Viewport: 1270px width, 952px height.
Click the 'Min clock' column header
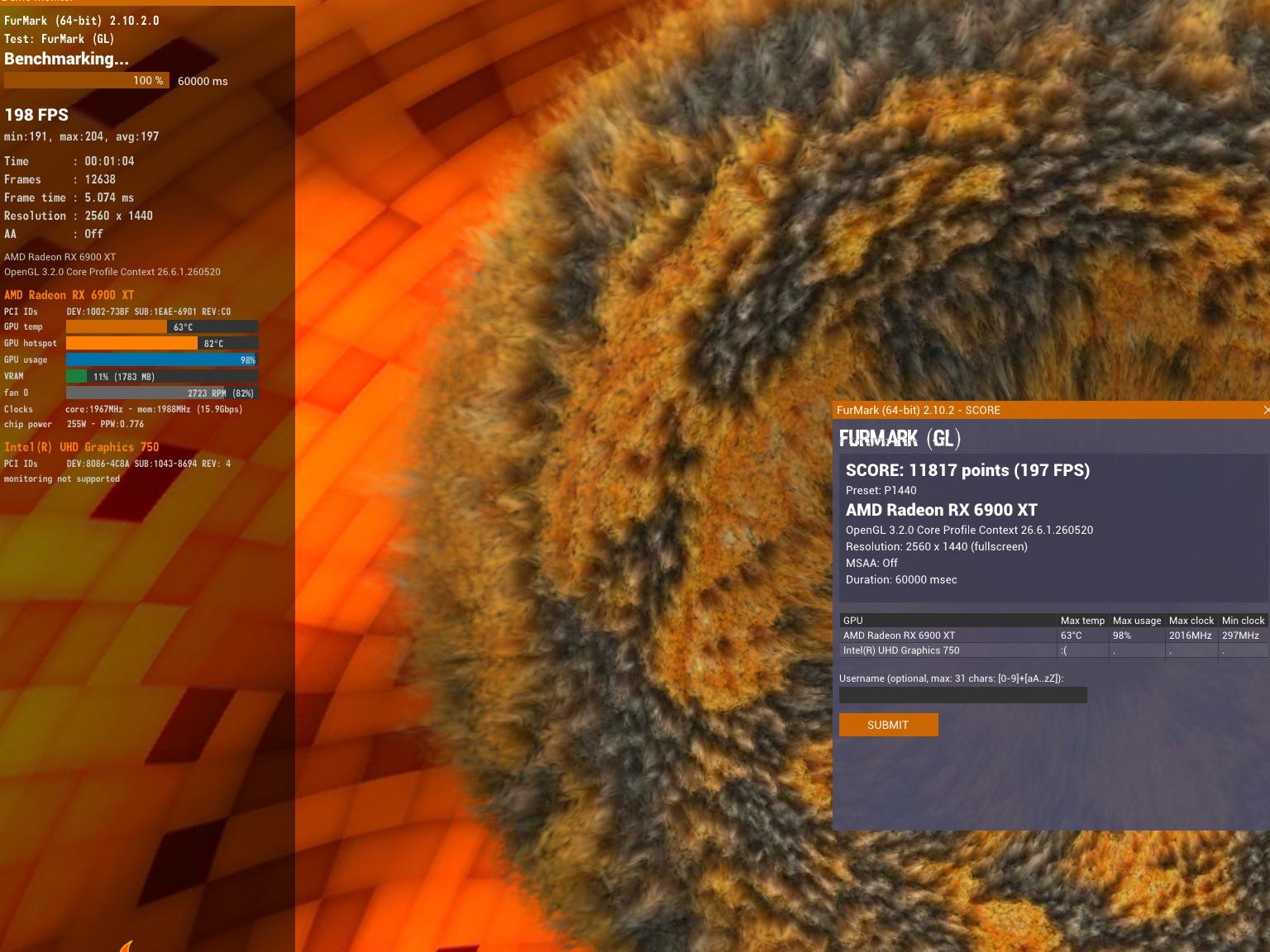(1244, 621)
